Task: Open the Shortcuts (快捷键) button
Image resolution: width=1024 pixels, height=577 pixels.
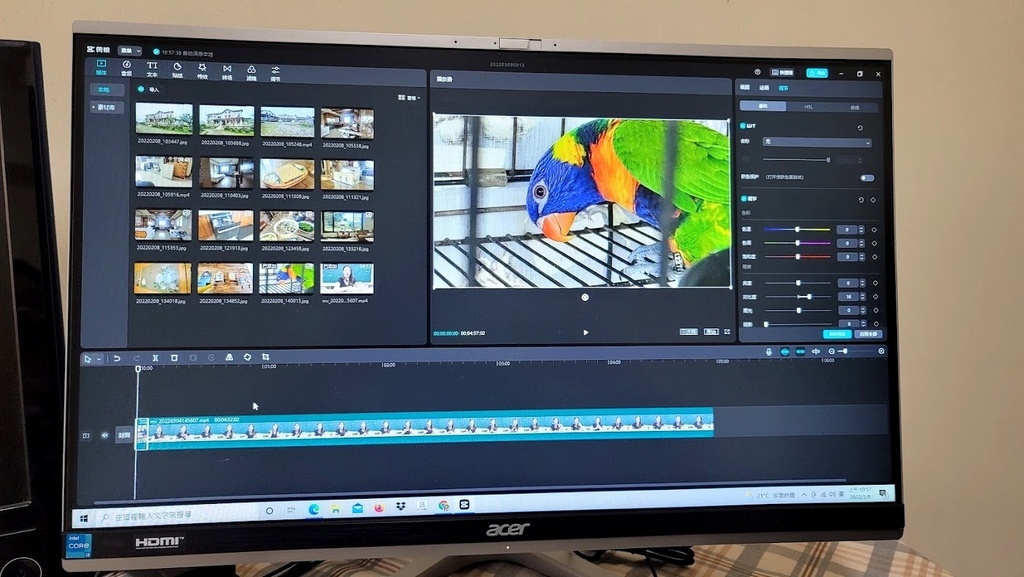Action: [782, 72]
